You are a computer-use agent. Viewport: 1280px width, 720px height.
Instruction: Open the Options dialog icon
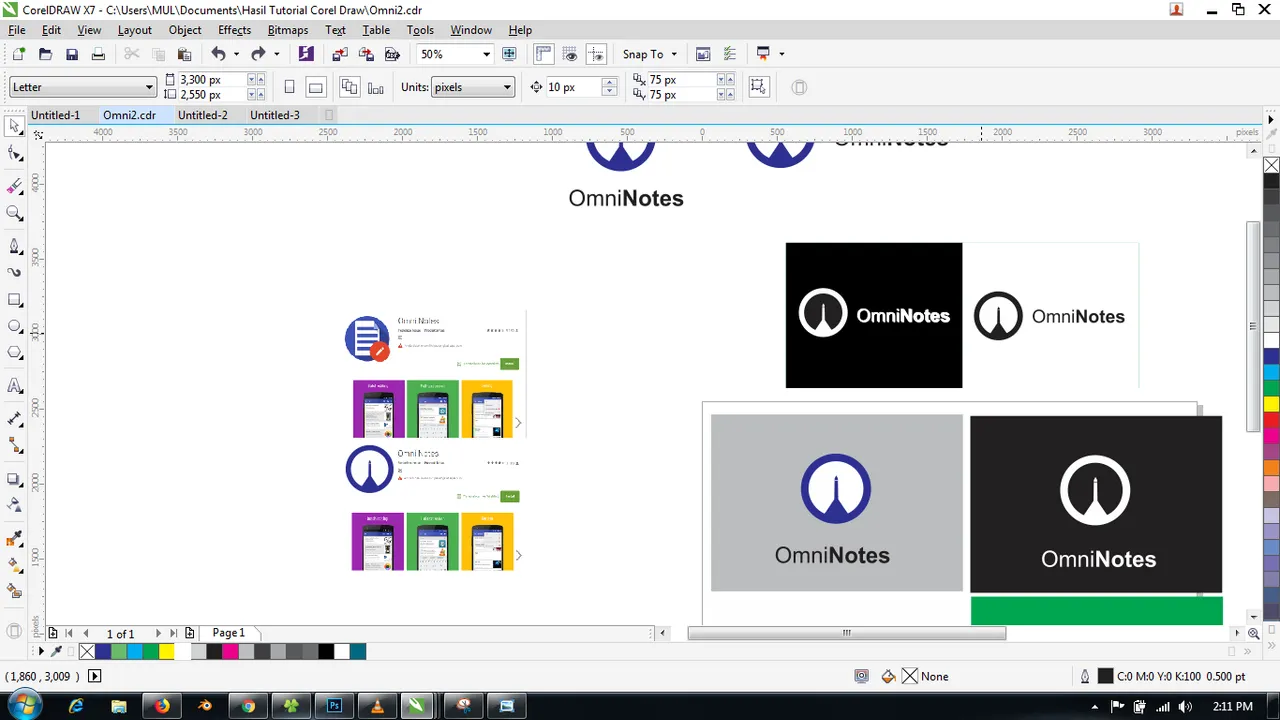[x=729, y=54]
